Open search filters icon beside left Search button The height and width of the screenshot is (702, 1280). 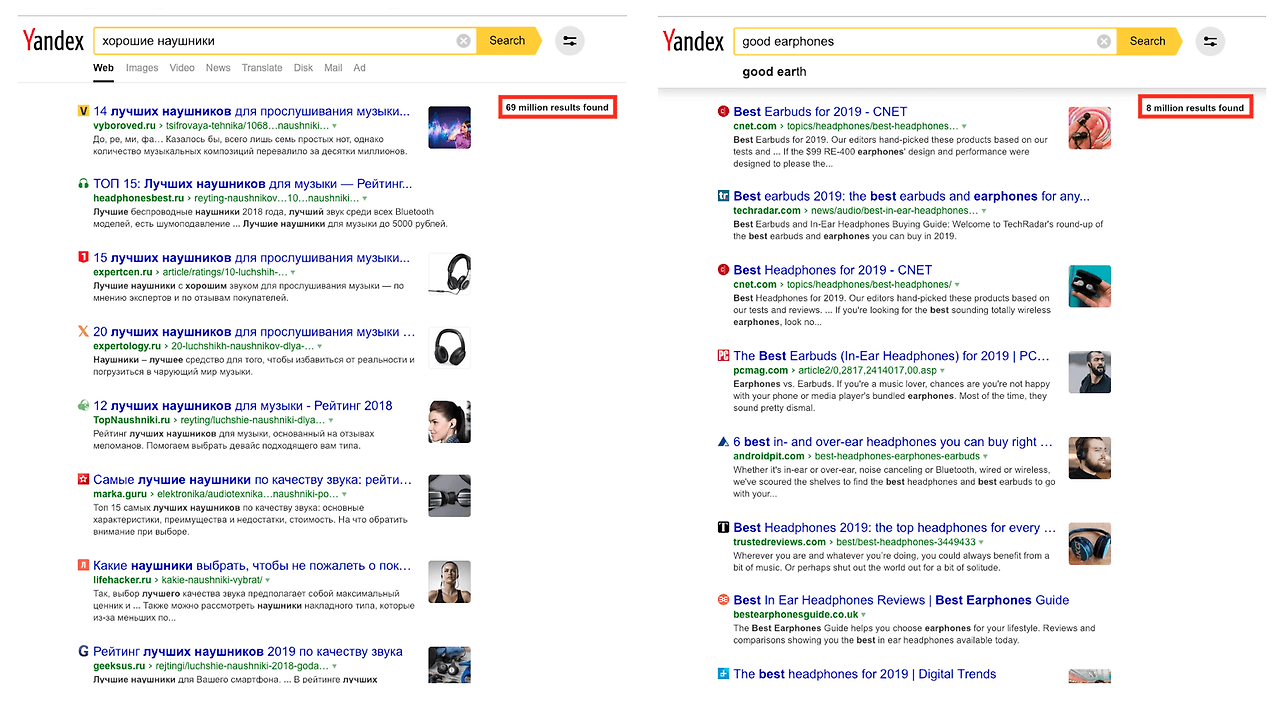click(569, 40)
